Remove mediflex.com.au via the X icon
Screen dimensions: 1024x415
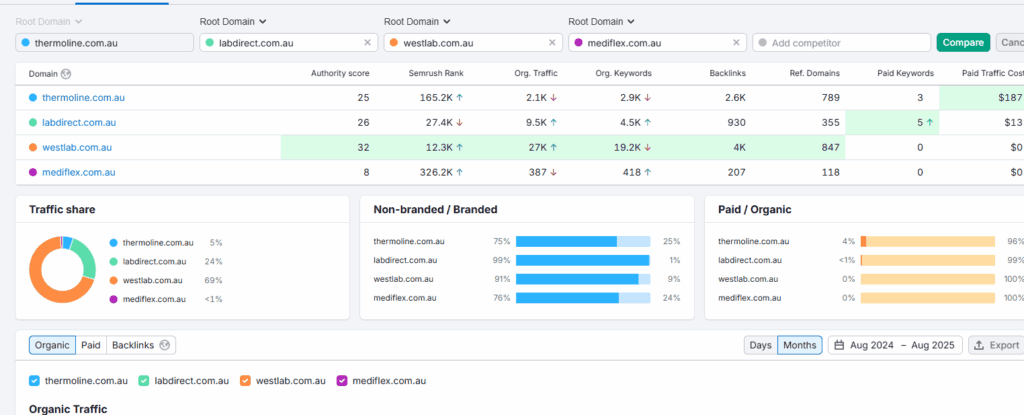(736, 43)
